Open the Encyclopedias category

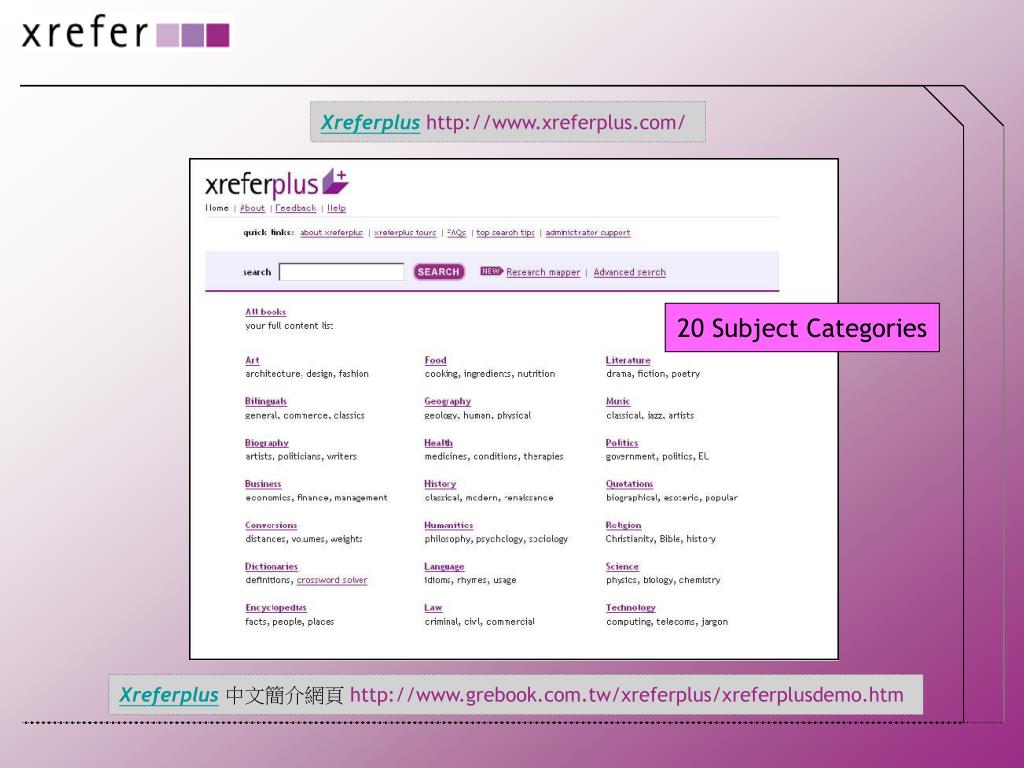click(276, 608)
